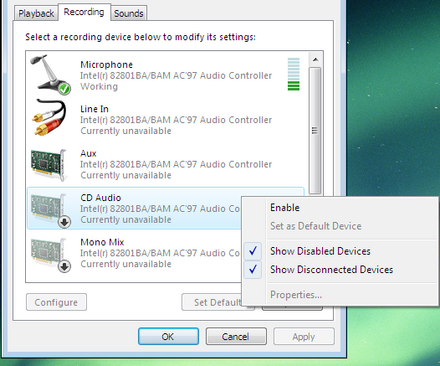Screen dimensions: 440x366
Task: Click Currently unavailable under Line In
Action: (x=126, y=131)
